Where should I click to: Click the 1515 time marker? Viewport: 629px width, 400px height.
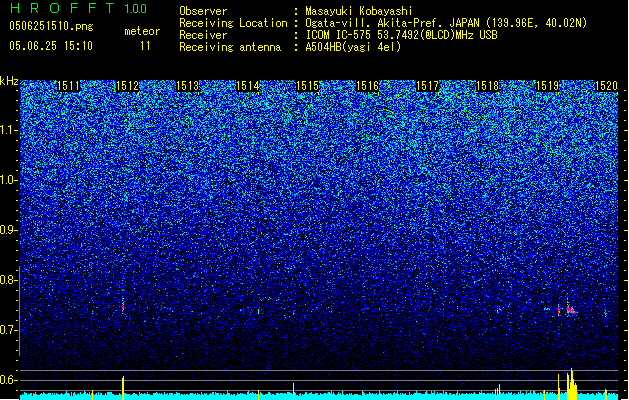307,86
